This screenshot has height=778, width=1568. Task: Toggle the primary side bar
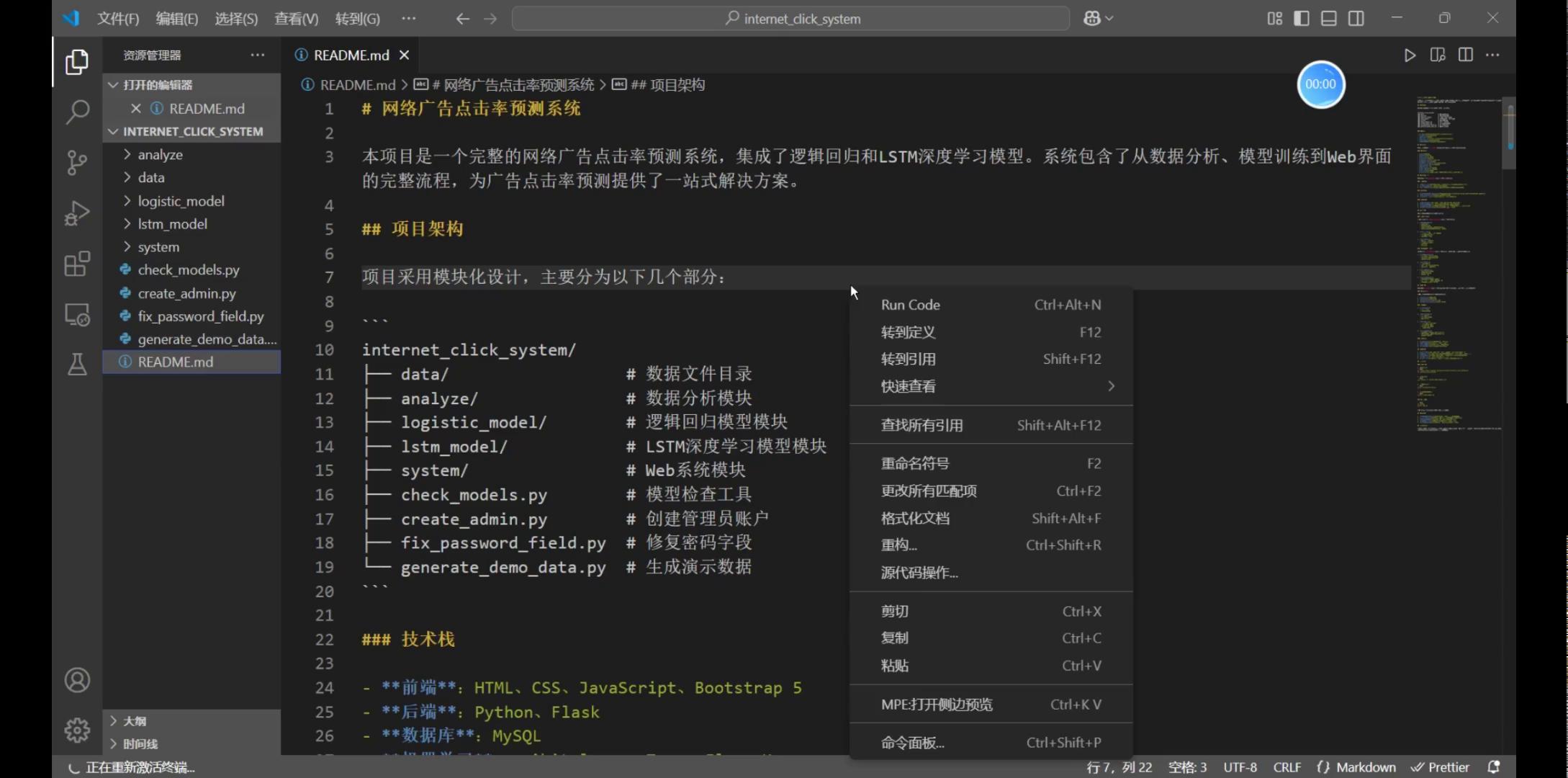tap(1302, 19)
